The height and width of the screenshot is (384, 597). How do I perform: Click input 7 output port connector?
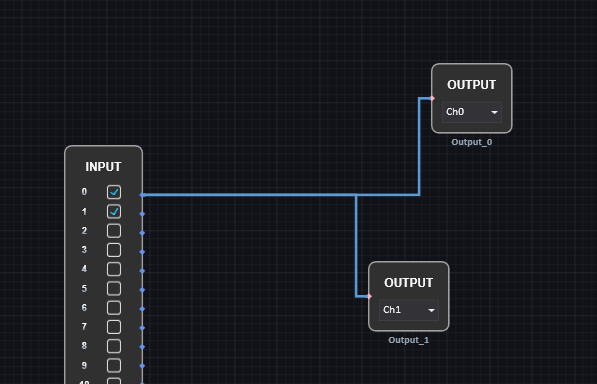[x=142, y=328]
